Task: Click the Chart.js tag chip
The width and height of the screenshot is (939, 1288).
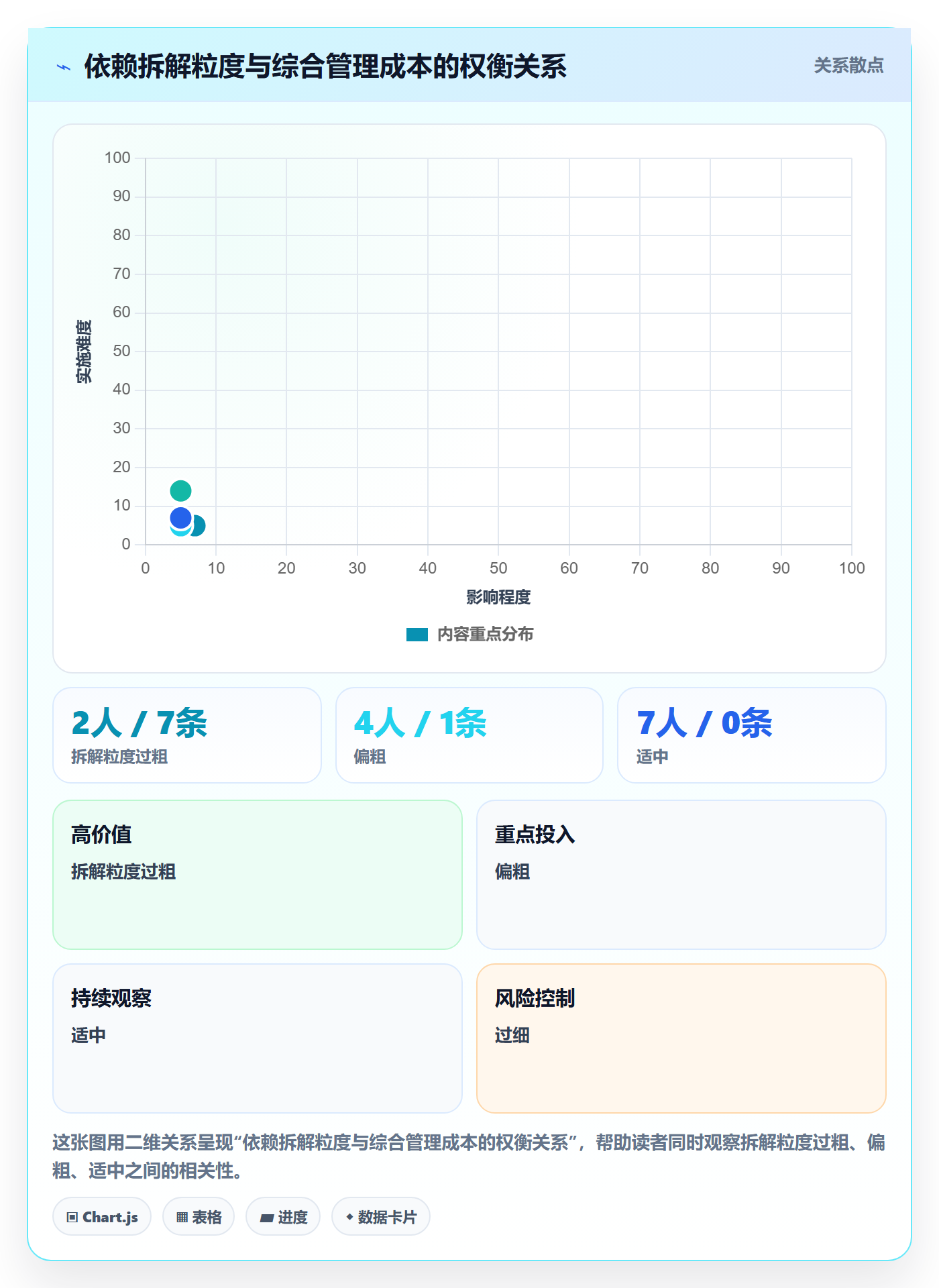Action: (x=102, y=1217)
